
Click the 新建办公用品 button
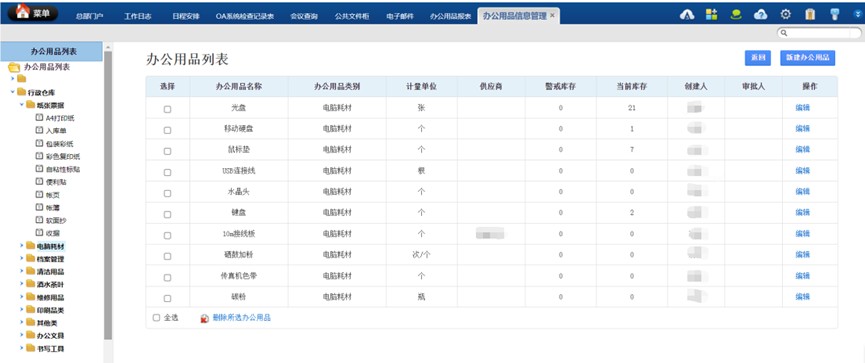(807, 58)
